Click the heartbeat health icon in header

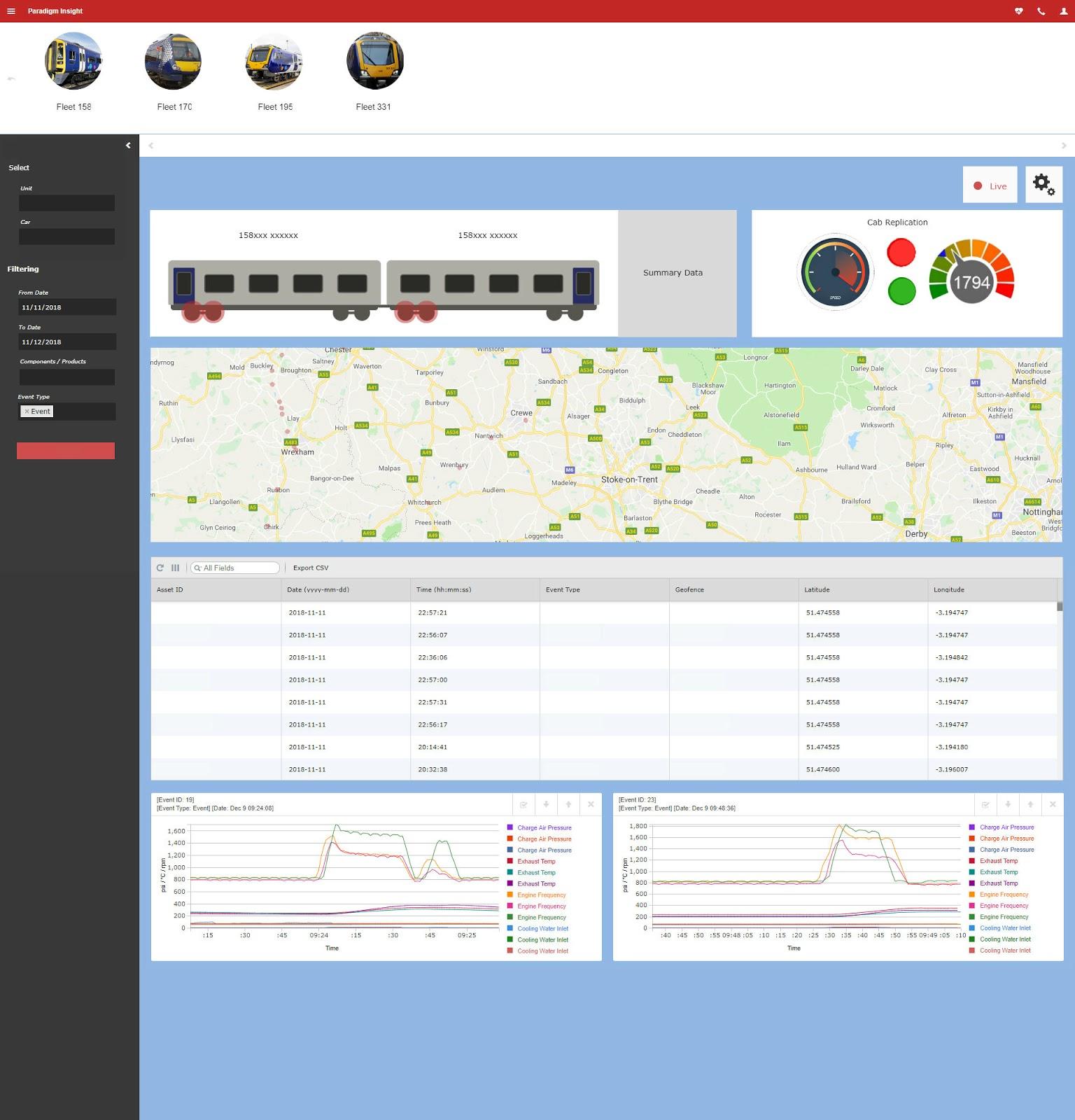(x=1019, y=11)
